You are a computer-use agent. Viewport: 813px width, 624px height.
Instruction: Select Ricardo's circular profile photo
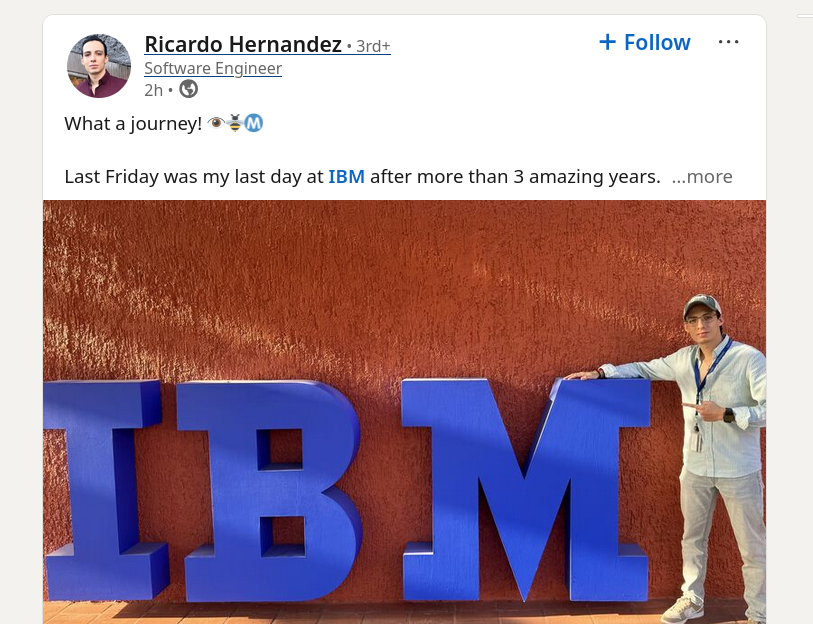[x=98, y=65]
